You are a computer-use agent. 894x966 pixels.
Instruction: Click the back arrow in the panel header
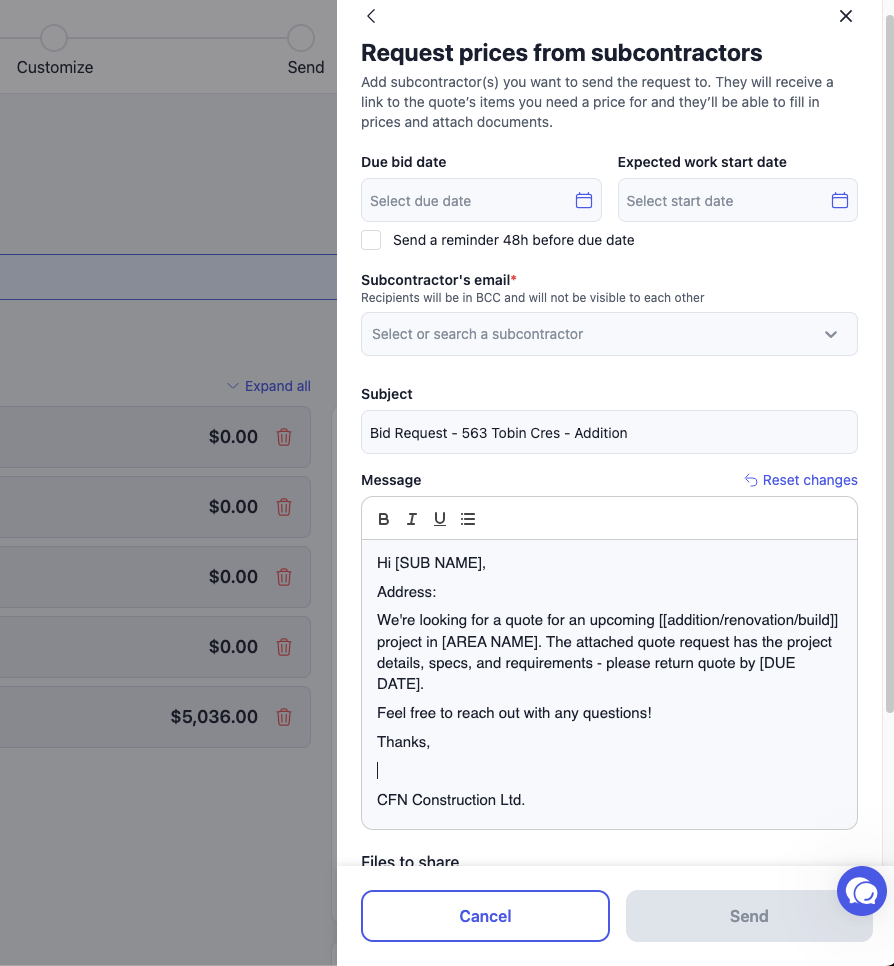(x=371, y=16)
